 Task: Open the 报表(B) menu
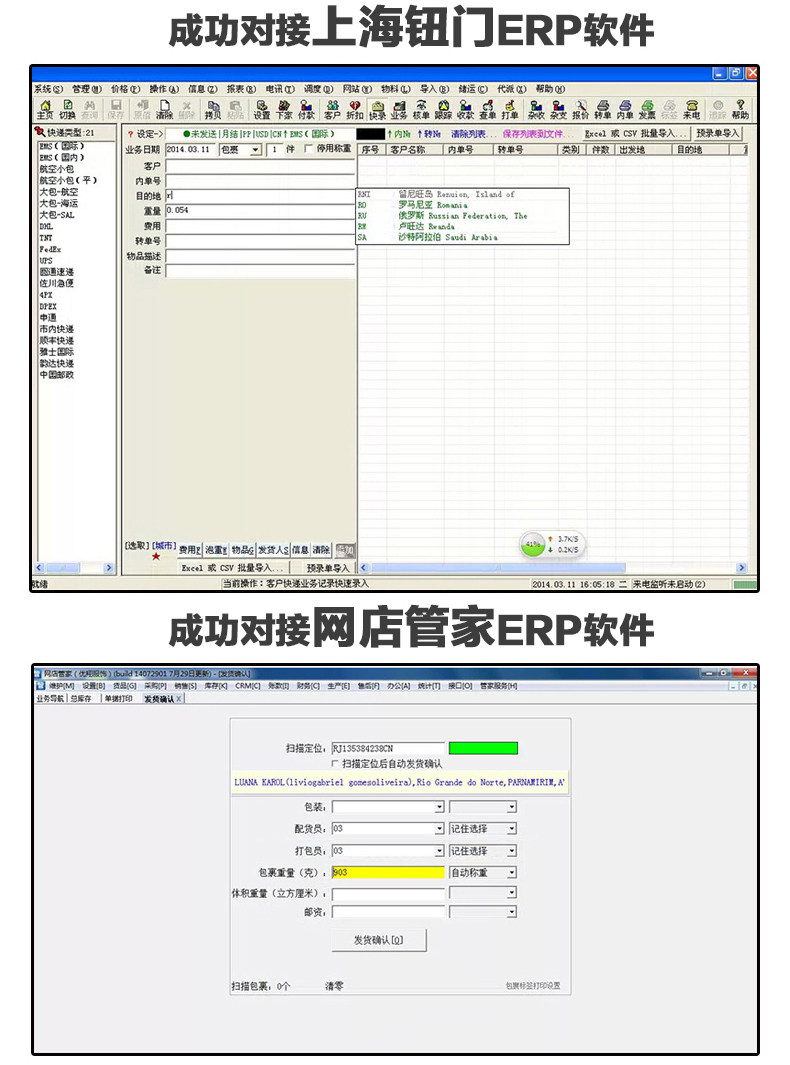pyautogui.click(x=241, y=89)
